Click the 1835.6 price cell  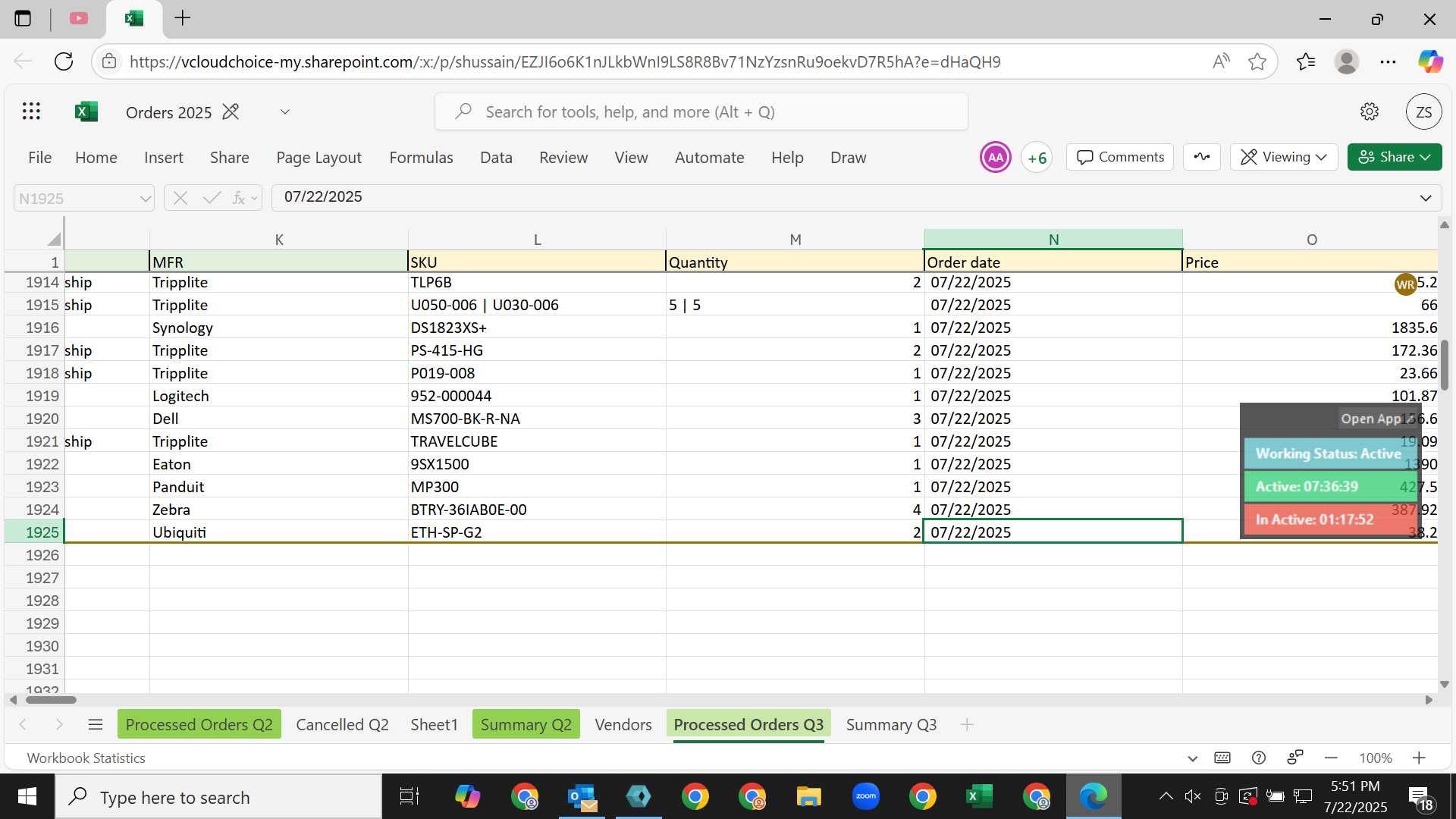(x=1310, y=328)
